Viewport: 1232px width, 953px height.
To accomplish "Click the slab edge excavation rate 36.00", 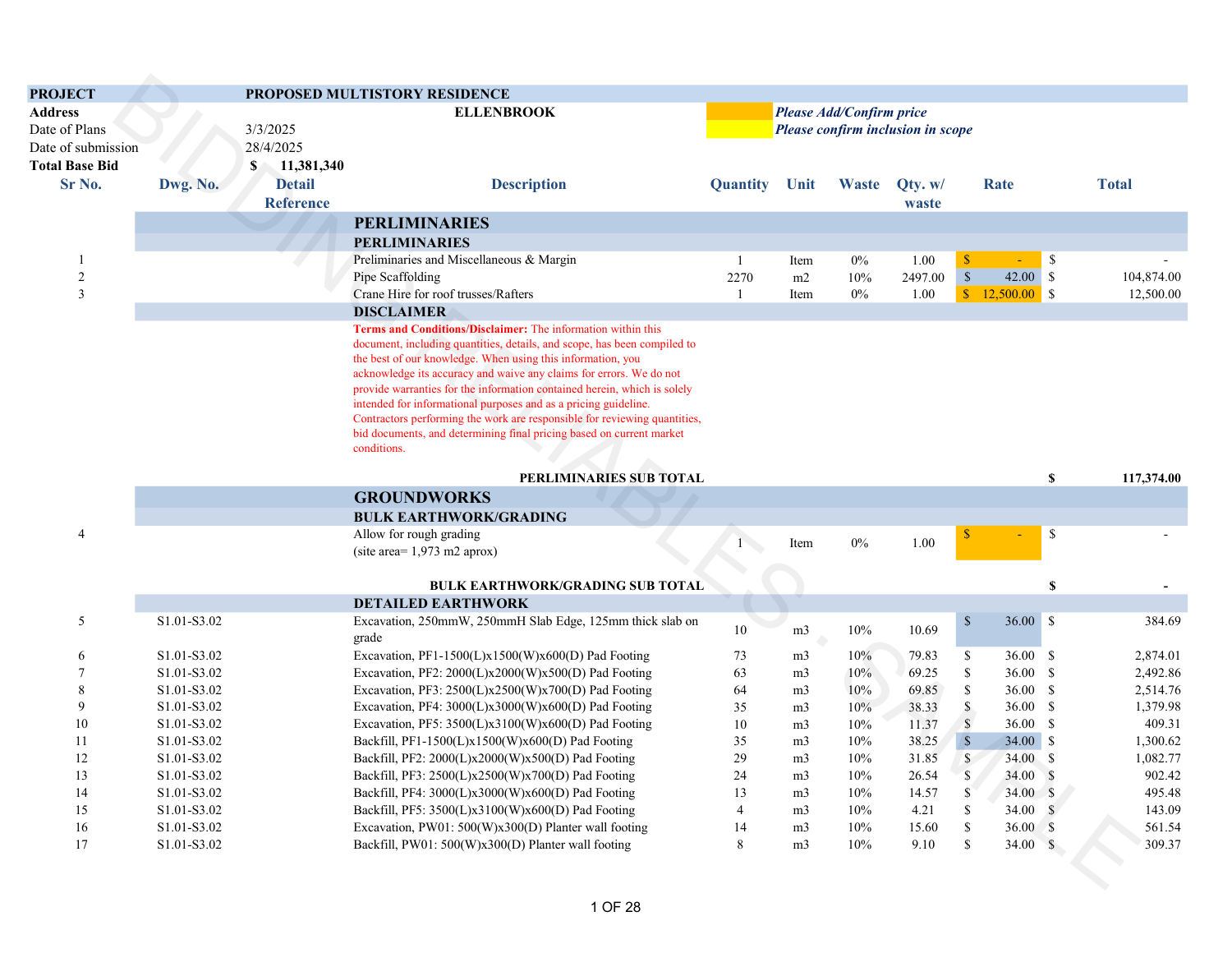I will 998,629.
